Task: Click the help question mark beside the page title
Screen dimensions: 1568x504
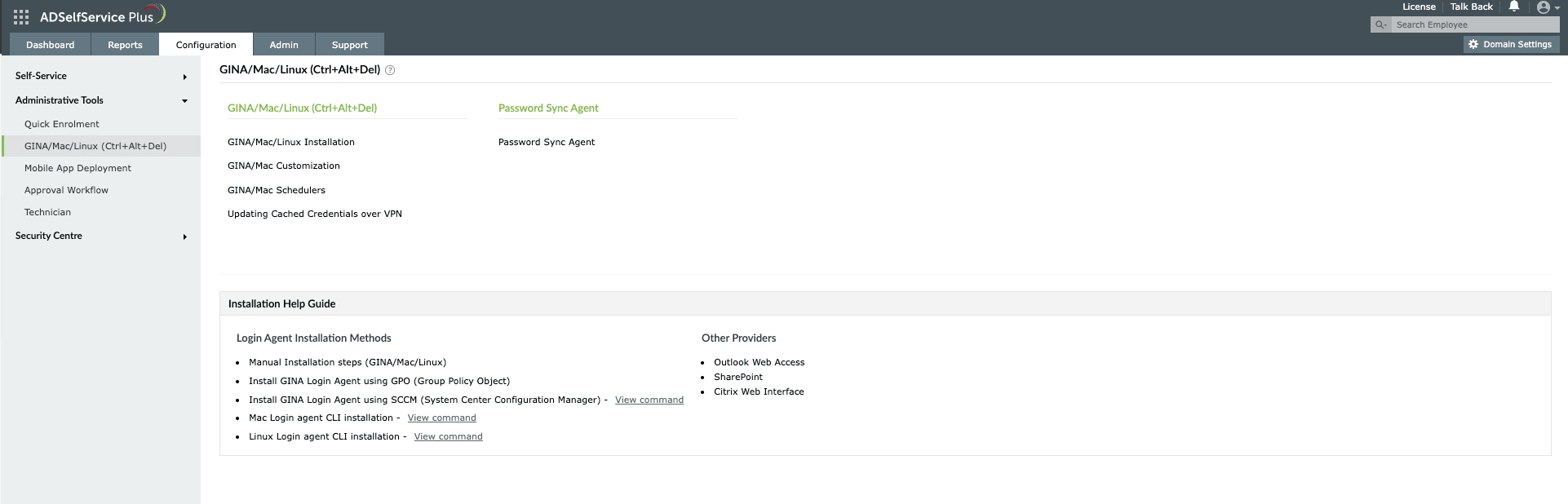Action: coord(390,70)
